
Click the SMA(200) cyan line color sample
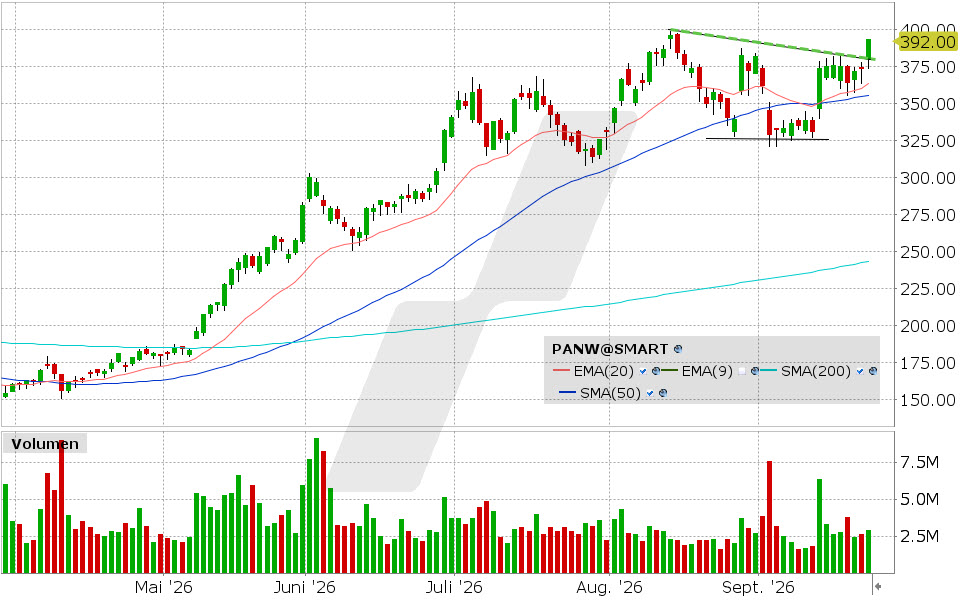click(x=769, y=371)
